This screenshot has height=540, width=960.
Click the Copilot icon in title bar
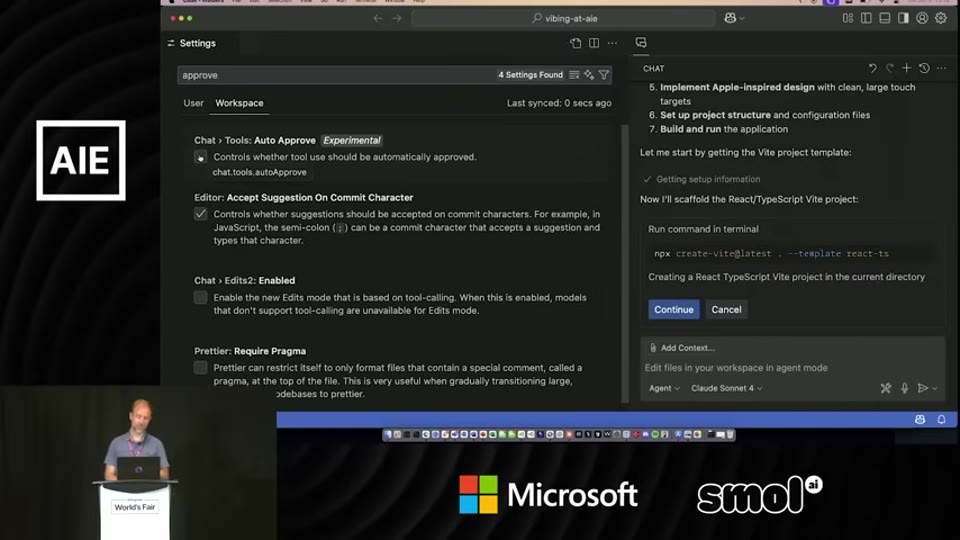coord(730,18)
